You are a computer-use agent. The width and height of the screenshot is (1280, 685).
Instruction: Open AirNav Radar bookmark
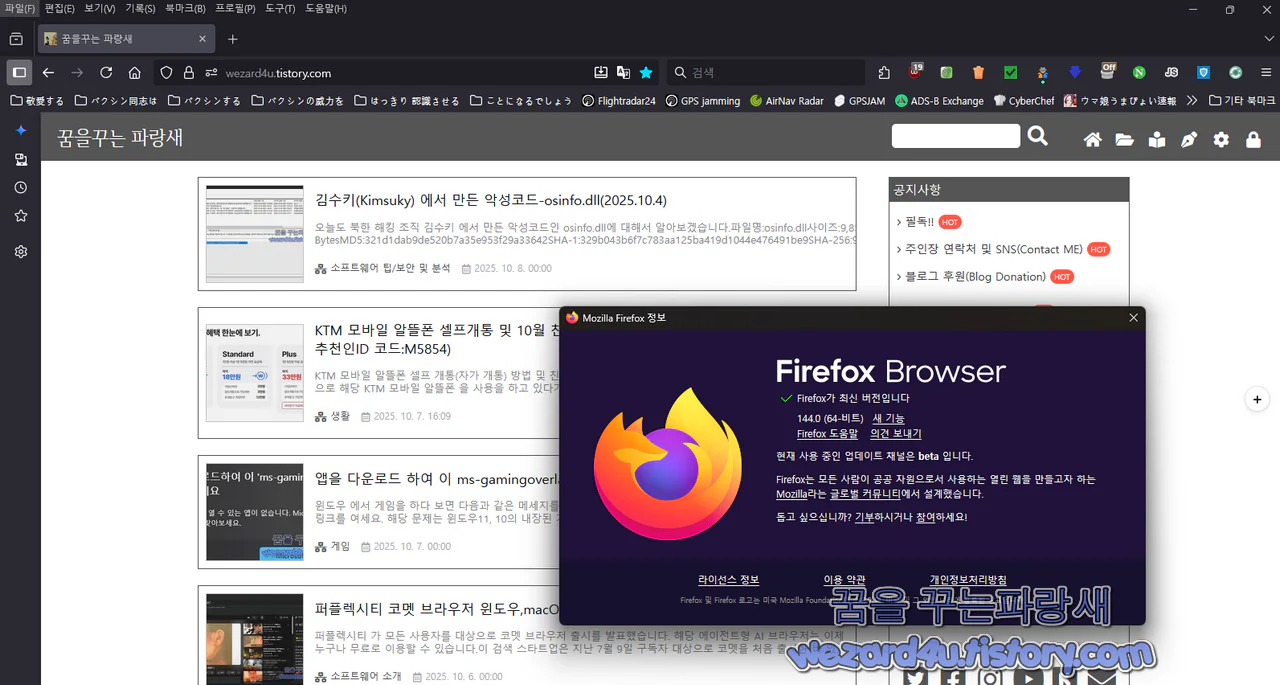click(x=786, y=101)
